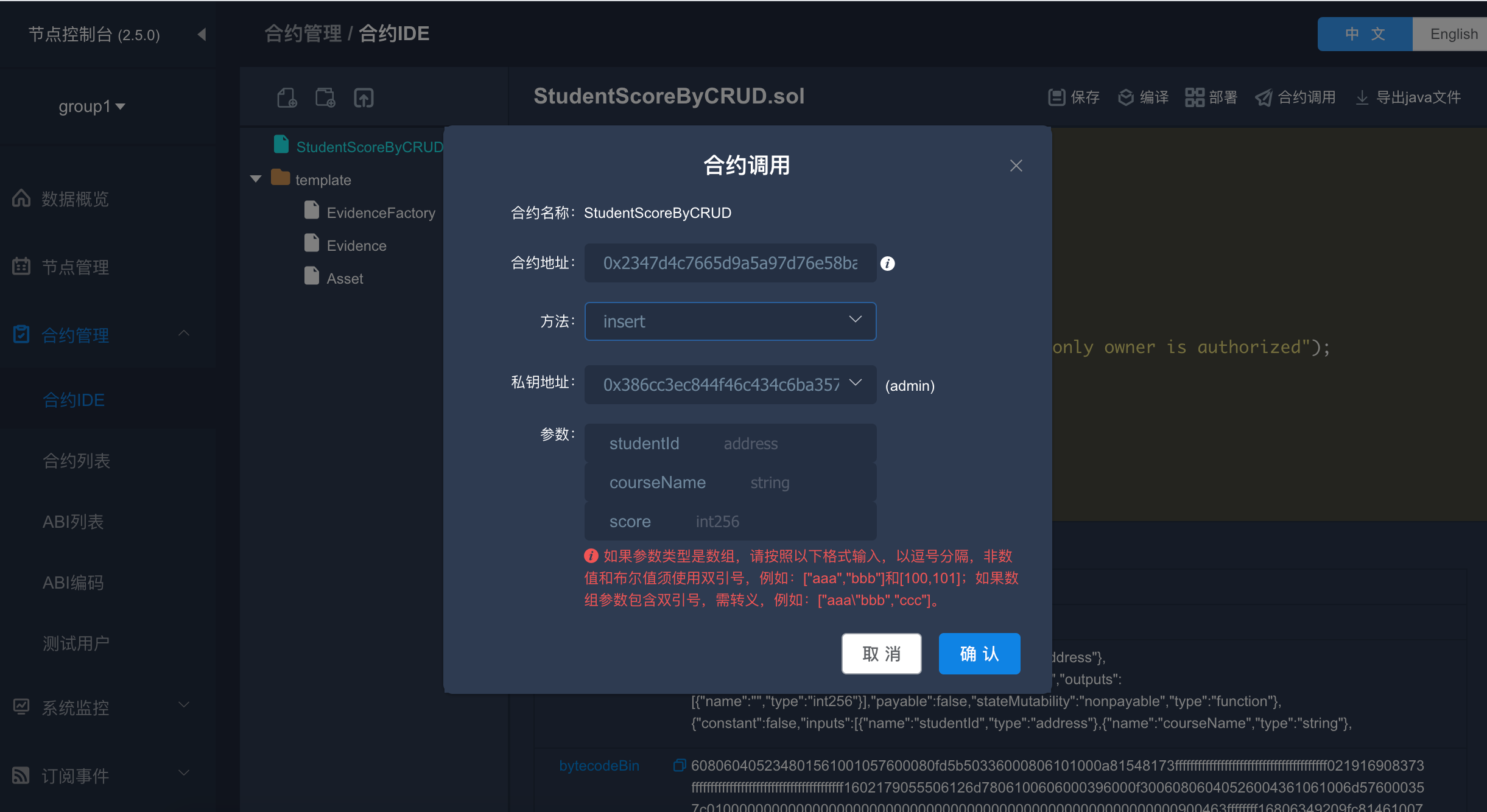Click the 确认 confirm button
1487x812 pixels.
(x=979, y=654)
